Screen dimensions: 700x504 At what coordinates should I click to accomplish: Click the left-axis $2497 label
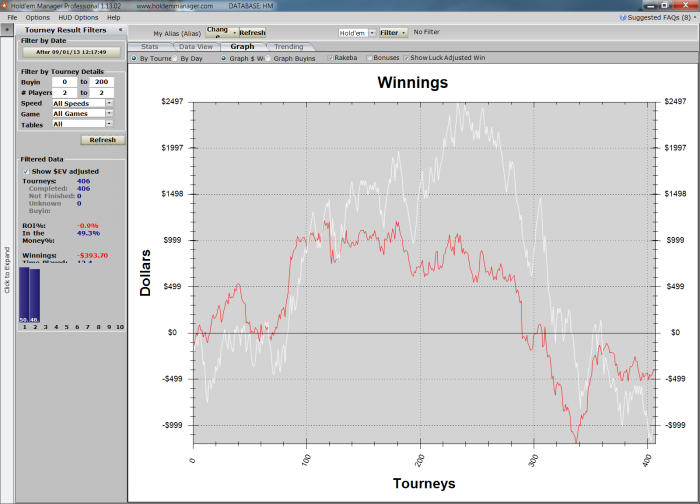tap(172, 101)
